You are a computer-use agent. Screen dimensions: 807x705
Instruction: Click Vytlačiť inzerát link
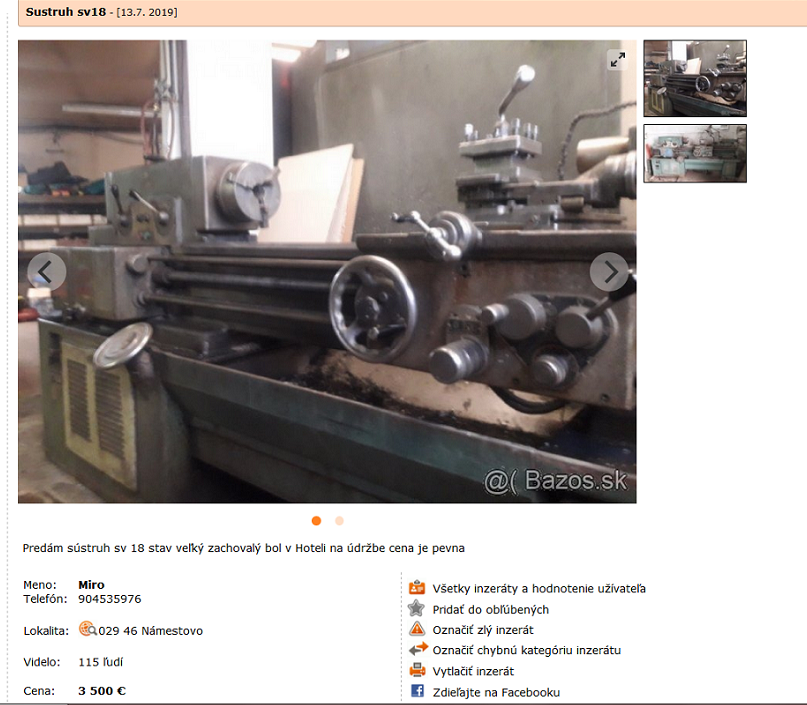(x=473, y=671)
